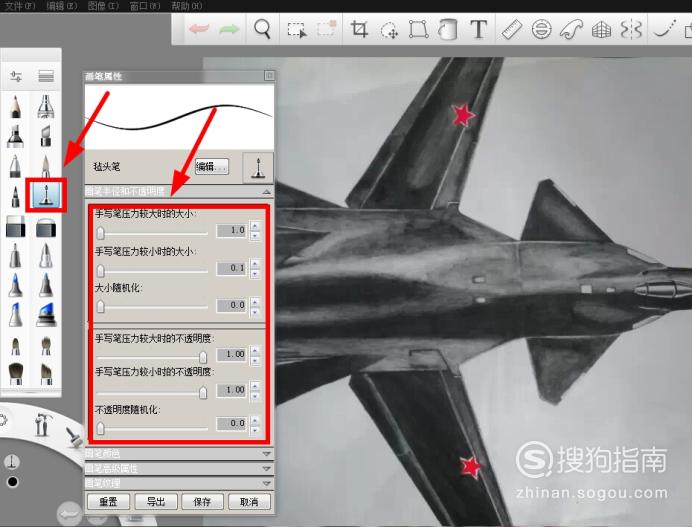Viewport: 692px width, 527px height.
Task: Open the 帮助 menu
Action: tap(186, 6)
